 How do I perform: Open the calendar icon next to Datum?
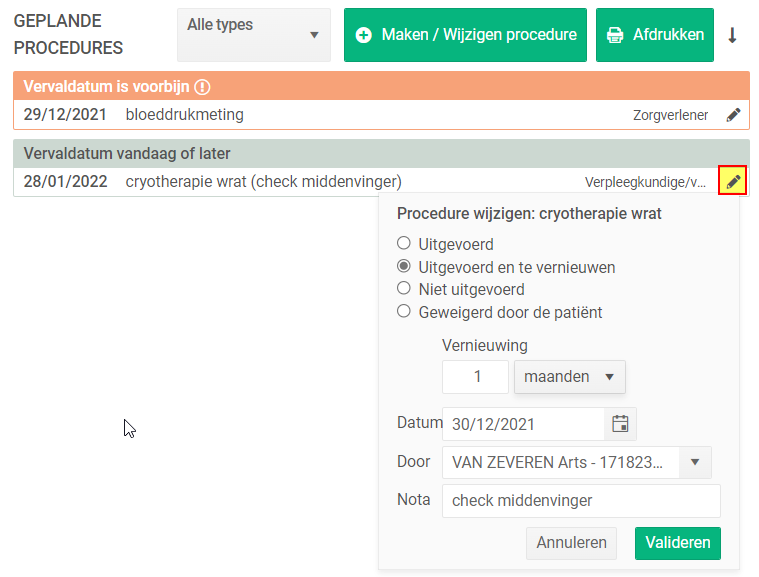[x=620, y=424]
